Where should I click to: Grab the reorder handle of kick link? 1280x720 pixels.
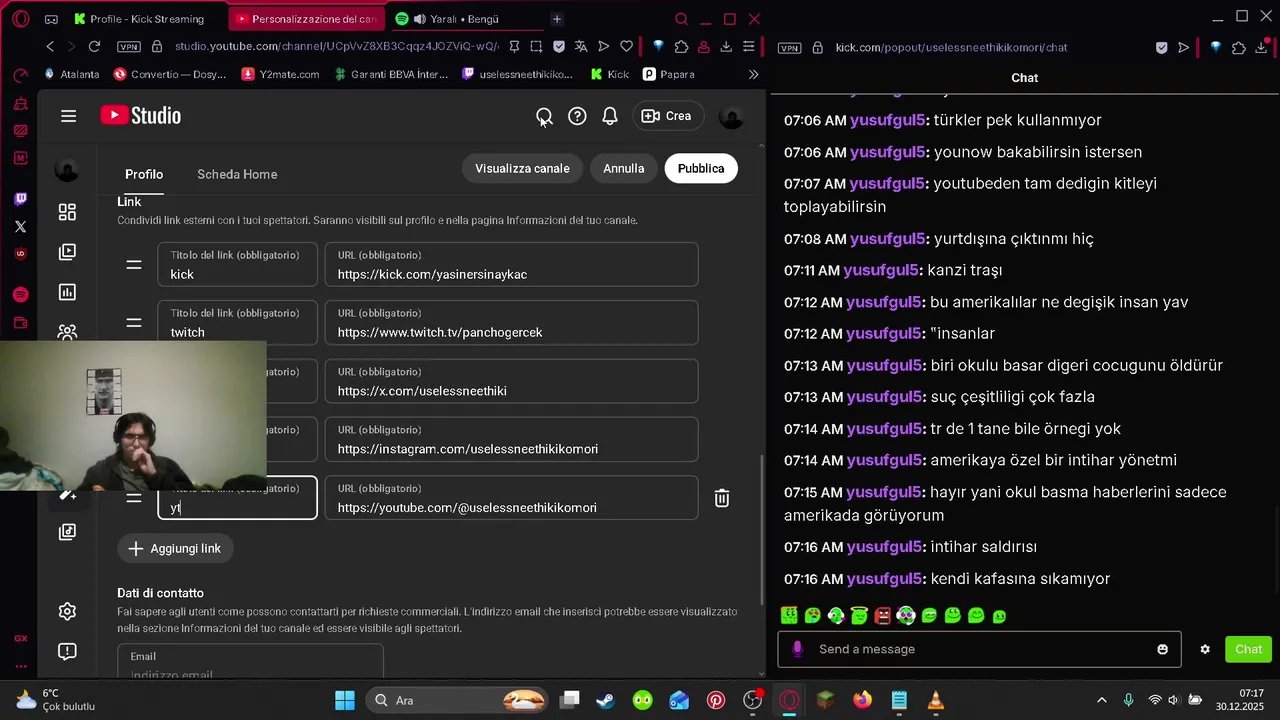pyautogui.click(x=133, y=265)
